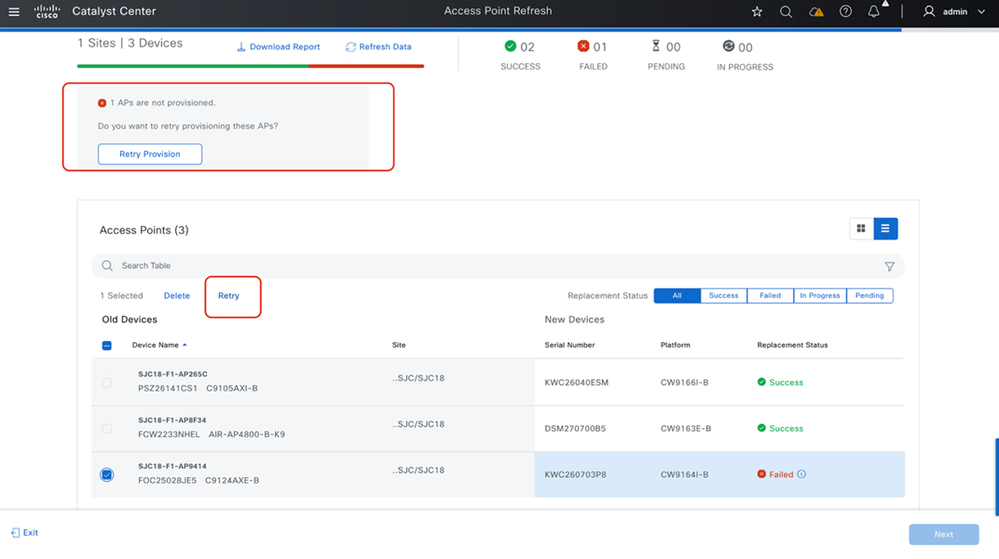Uncheck the SJC18-F1-AP9414 row checkbox

pyautogui.click(x=107, y=474)
